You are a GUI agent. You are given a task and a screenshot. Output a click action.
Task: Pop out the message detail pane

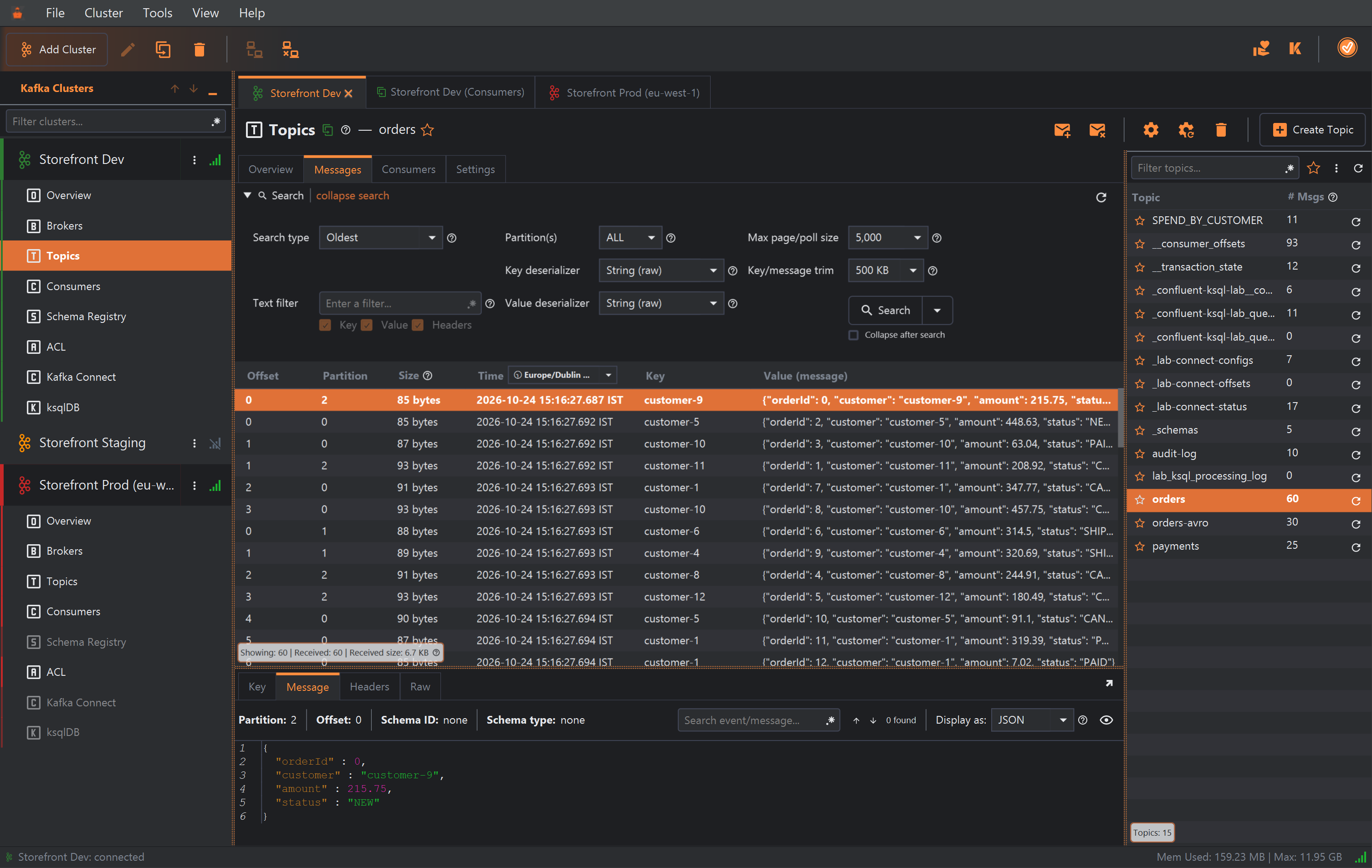click(1109, 683)
